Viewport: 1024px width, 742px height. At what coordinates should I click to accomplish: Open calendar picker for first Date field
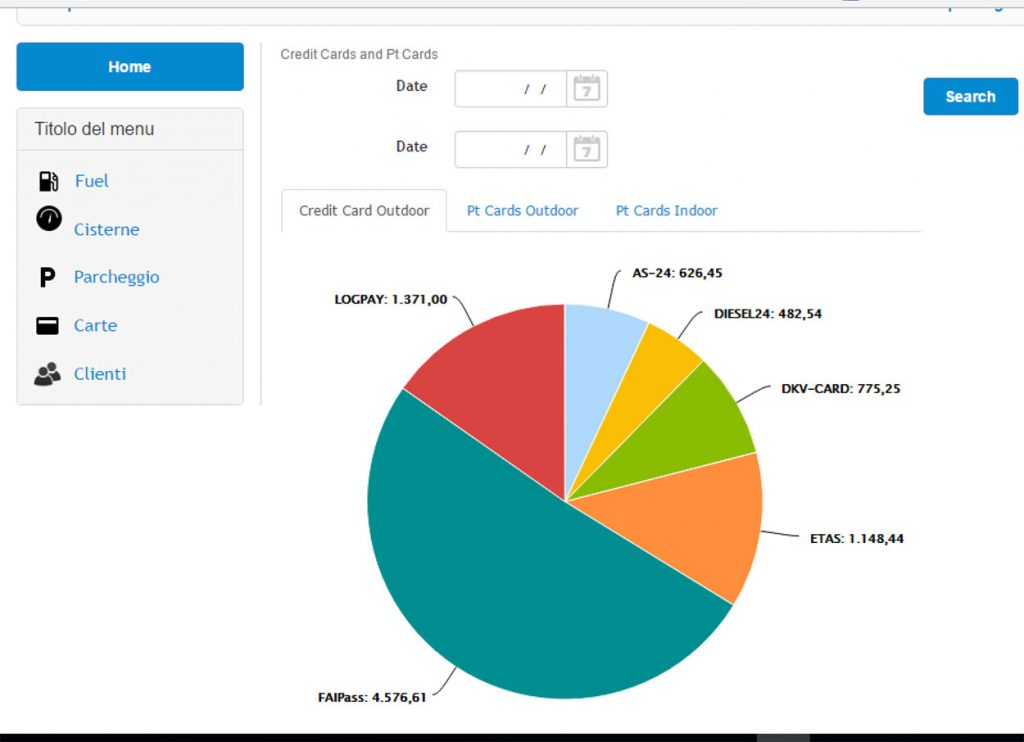pos(586,89)
